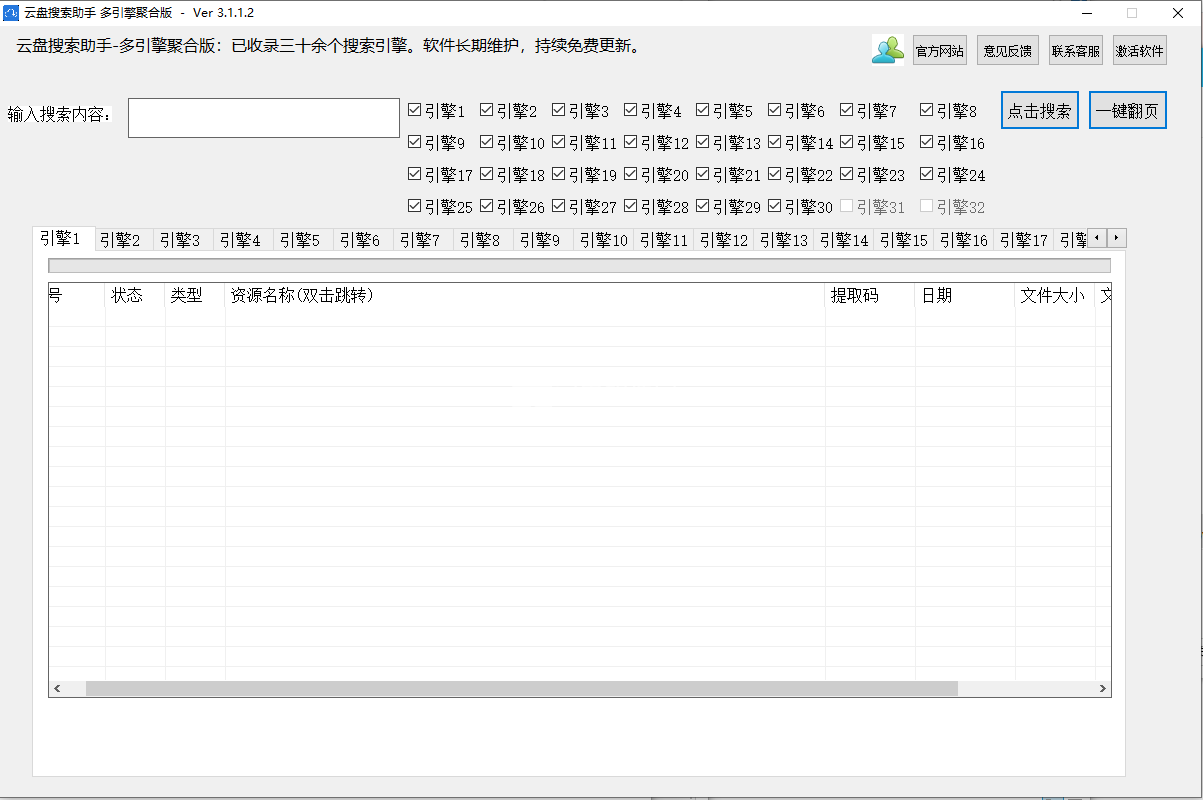The height and width of the screenshot is (800, 1203).
Task: Toggle the 引擎27 checkbox
Action: [x=559, y=206]
